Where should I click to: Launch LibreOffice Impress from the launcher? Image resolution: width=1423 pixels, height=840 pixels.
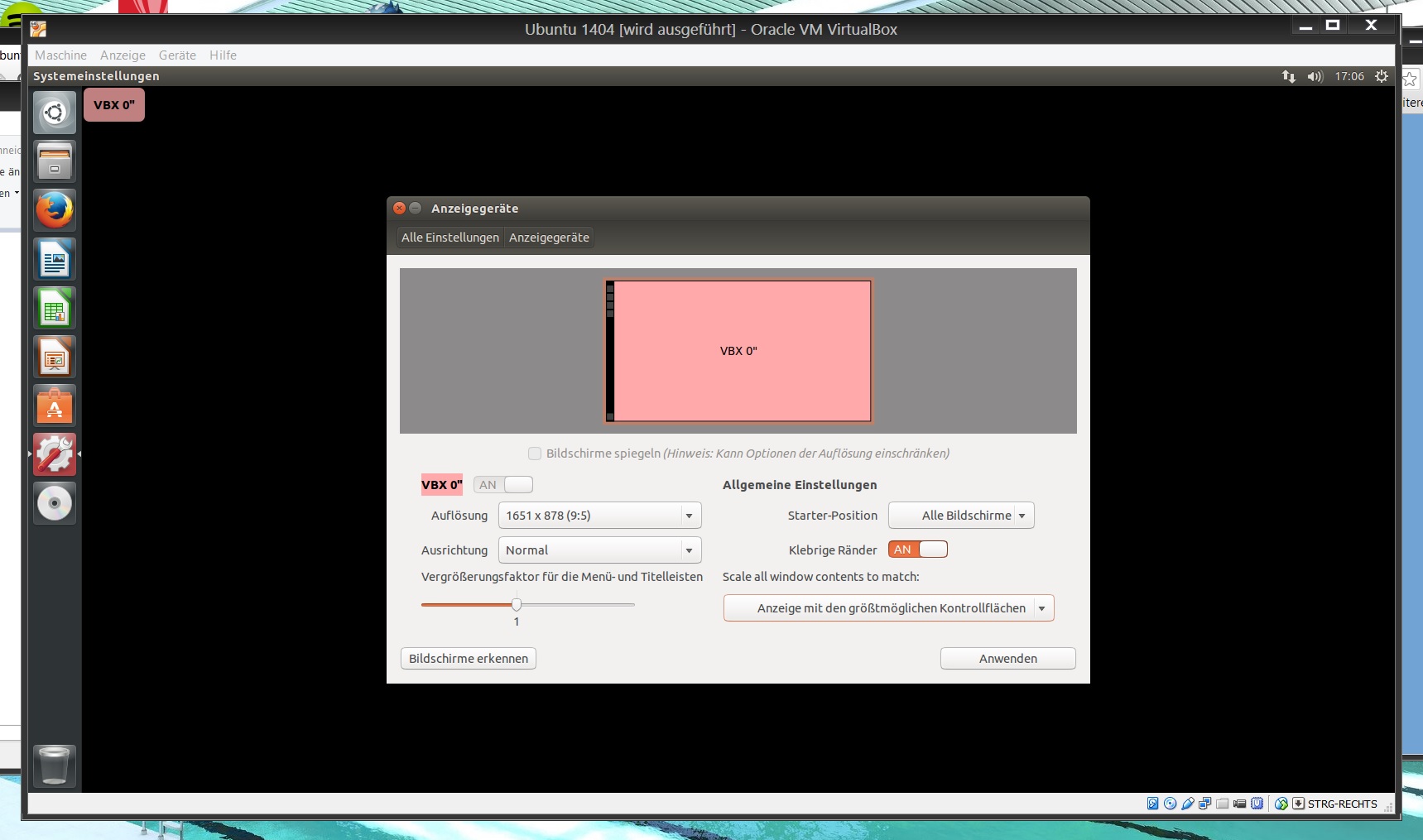point(55,357)
